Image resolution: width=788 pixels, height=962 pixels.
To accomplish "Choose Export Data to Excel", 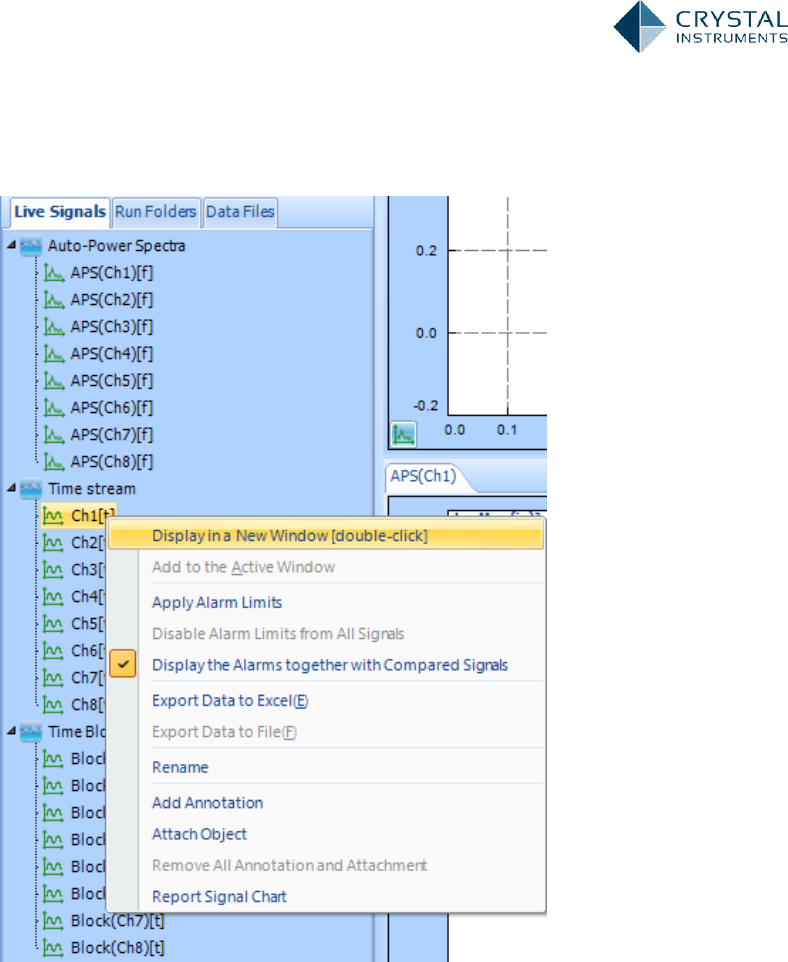I will click(326, 701).
